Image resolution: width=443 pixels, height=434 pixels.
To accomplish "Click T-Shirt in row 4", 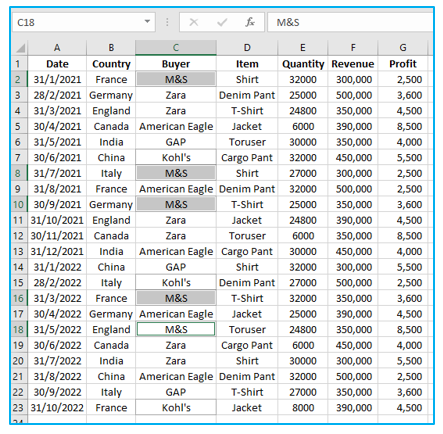I will click(247, 111).
